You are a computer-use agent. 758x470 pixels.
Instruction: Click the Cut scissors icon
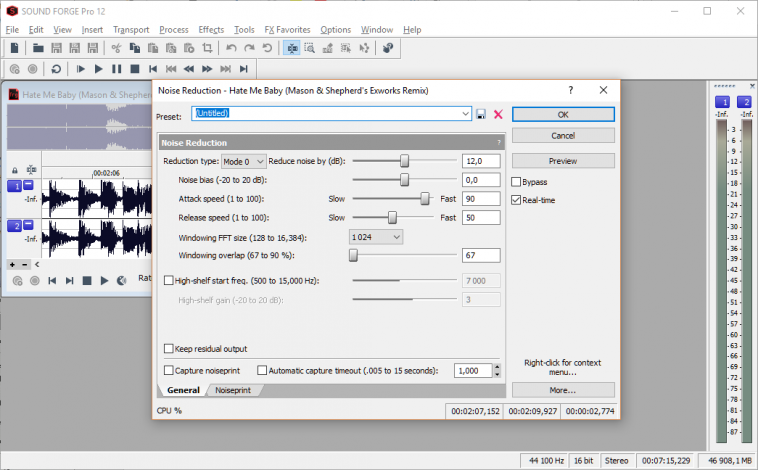(x=117, y=47)
